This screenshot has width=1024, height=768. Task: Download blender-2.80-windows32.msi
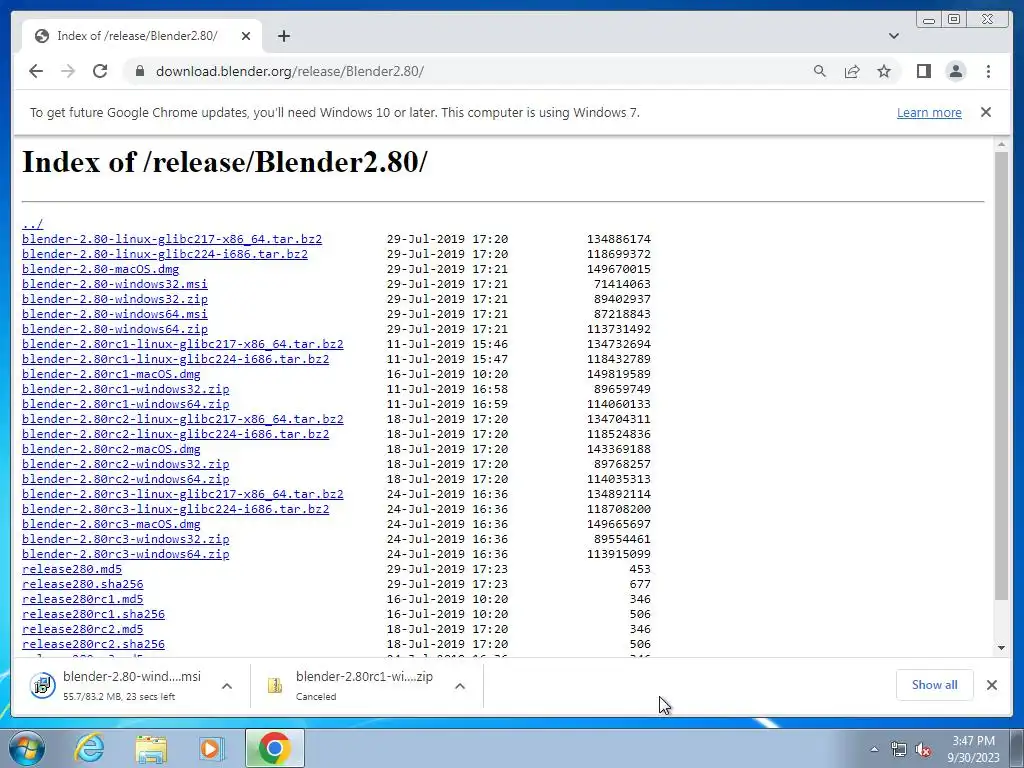tap(114, 284)
